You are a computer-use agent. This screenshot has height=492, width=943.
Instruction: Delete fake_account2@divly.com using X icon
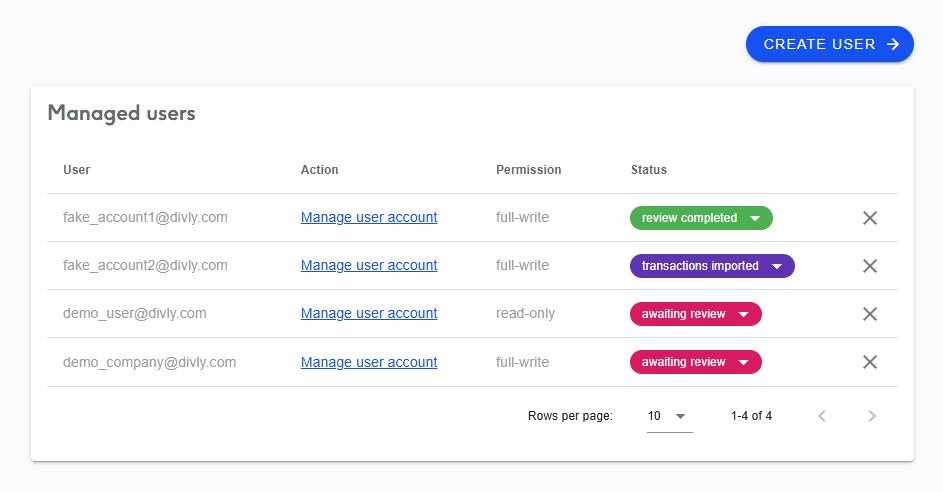pyautogui.click(x=869, y=266)
